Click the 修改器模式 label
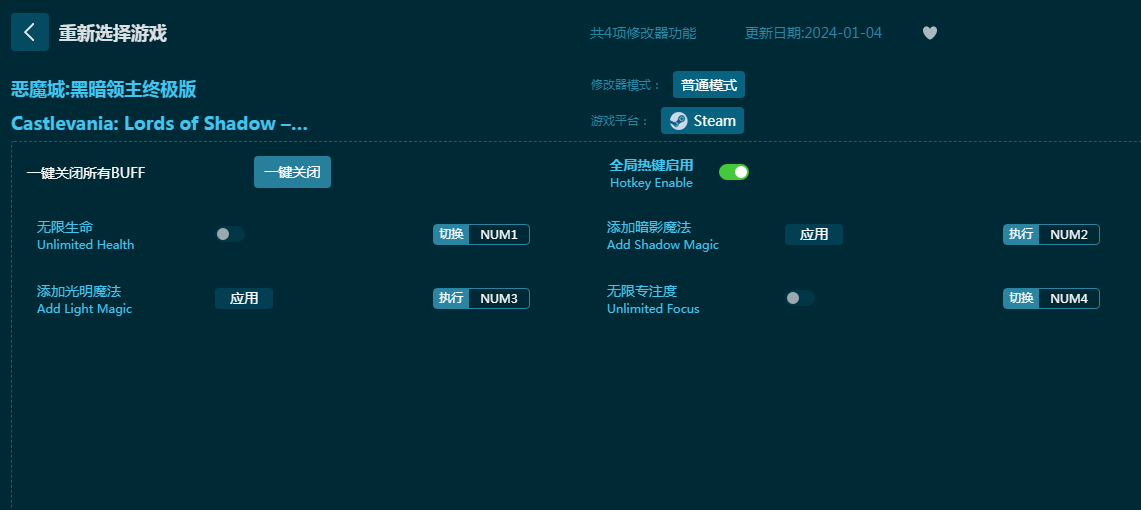This screenshot has height=510, width=1141. (626, 85)
